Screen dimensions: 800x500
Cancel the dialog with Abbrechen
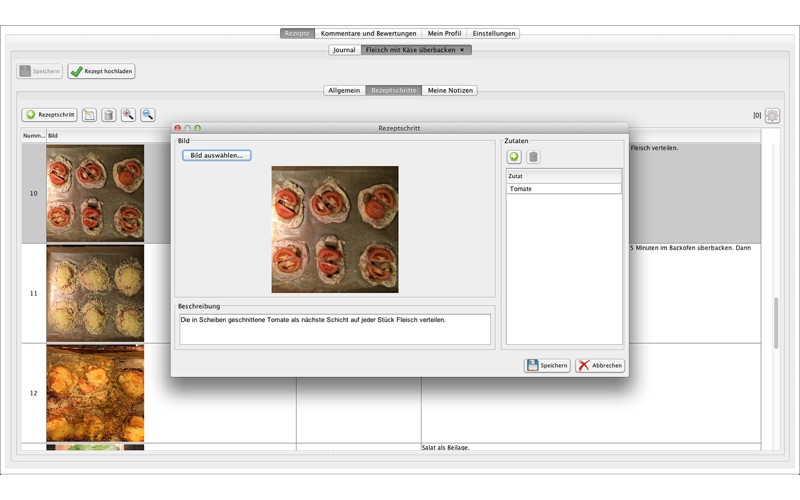(600, 365)
